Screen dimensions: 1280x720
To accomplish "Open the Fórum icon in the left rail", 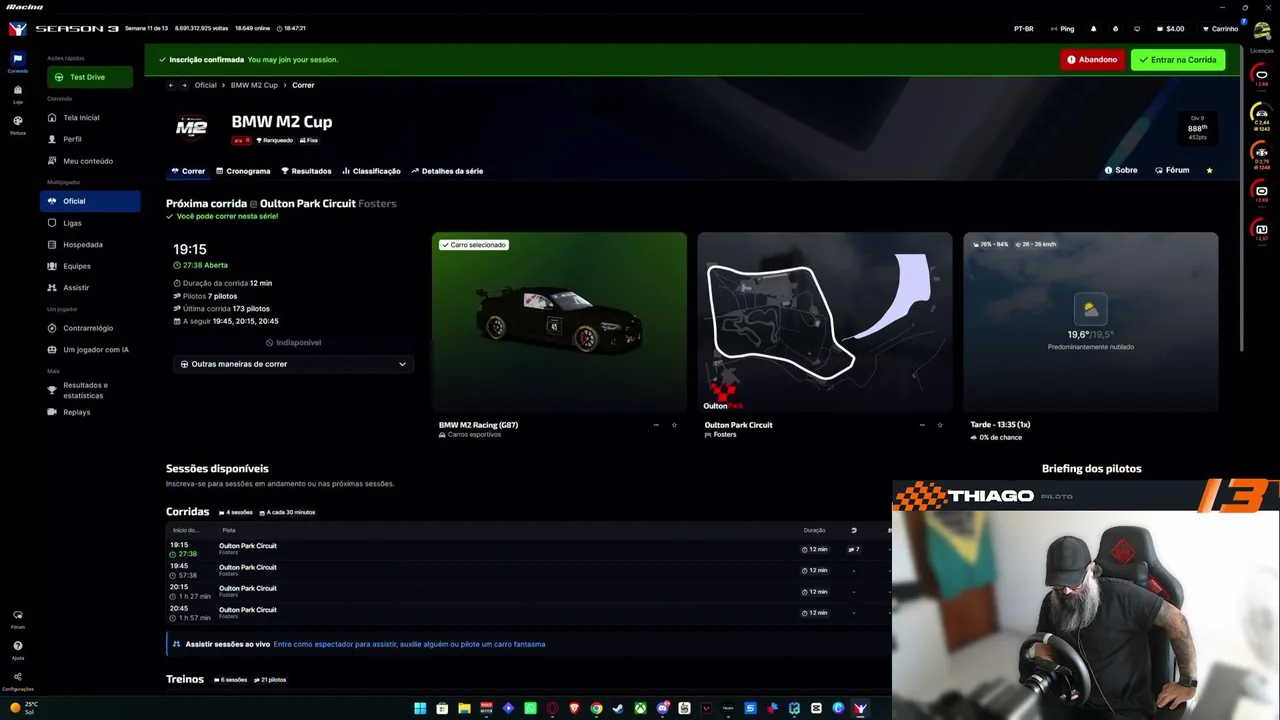I will tap(17, 616).
